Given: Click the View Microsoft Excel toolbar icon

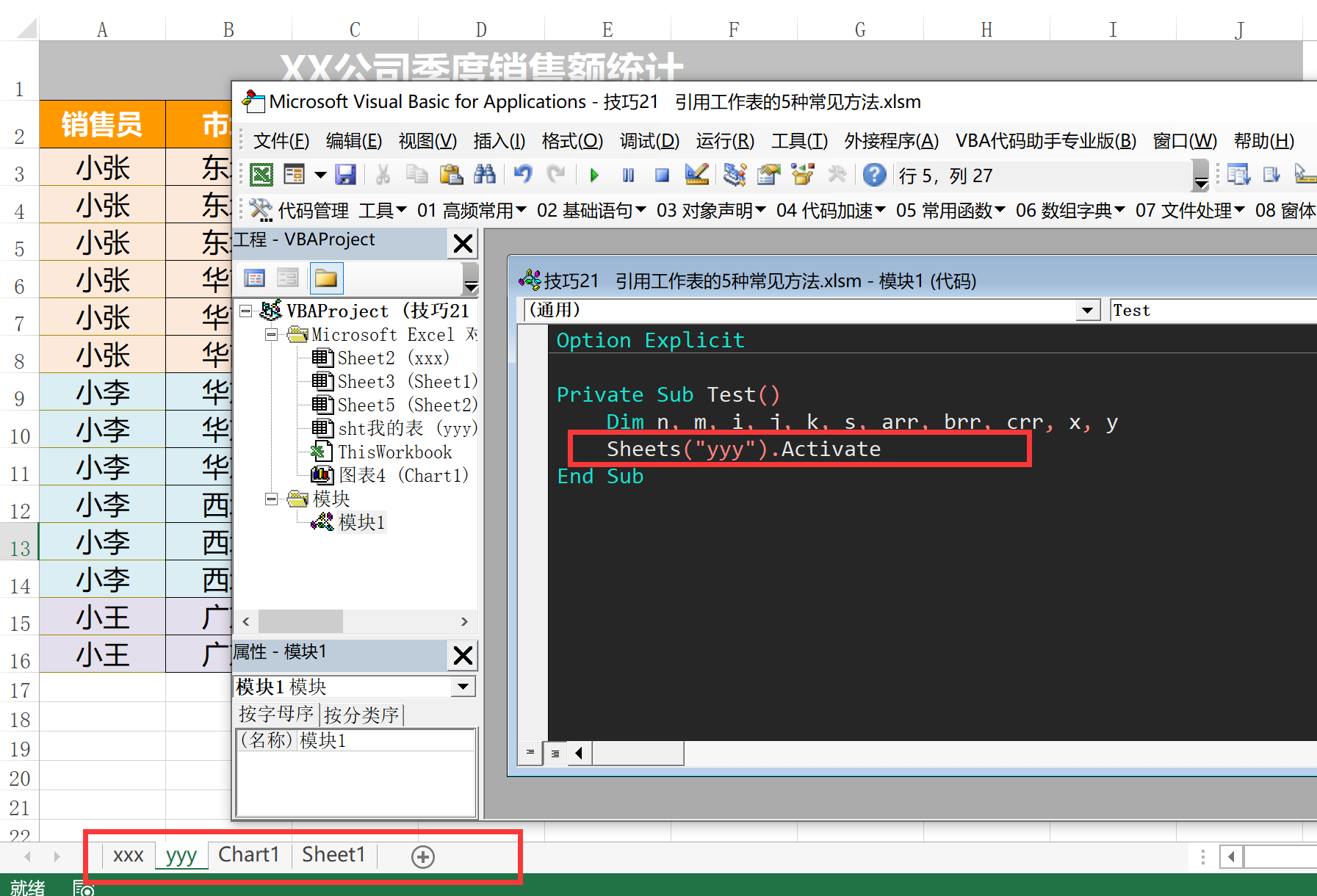Looking at the screenshot, I should (261, 175).
